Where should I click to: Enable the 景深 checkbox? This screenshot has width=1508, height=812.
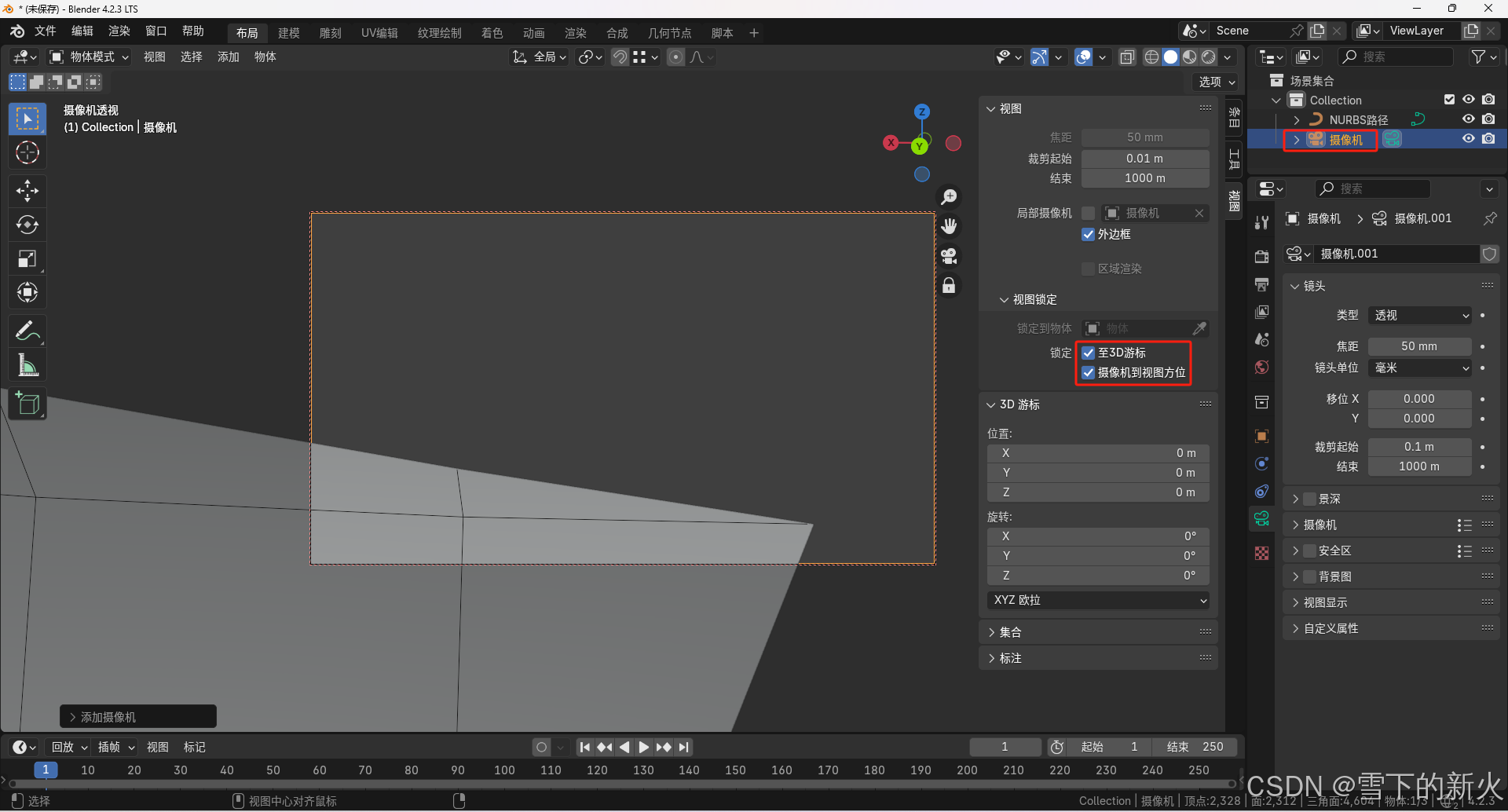(x=1309, y=499)
